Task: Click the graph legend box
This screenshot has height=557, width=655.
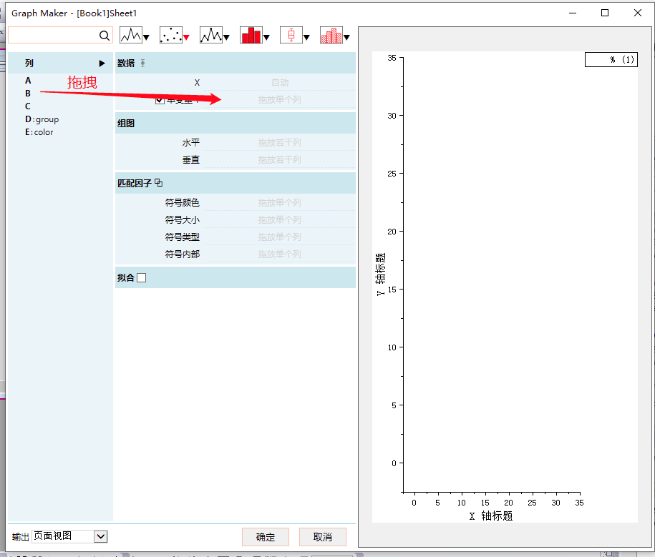Action: point(611,59)
